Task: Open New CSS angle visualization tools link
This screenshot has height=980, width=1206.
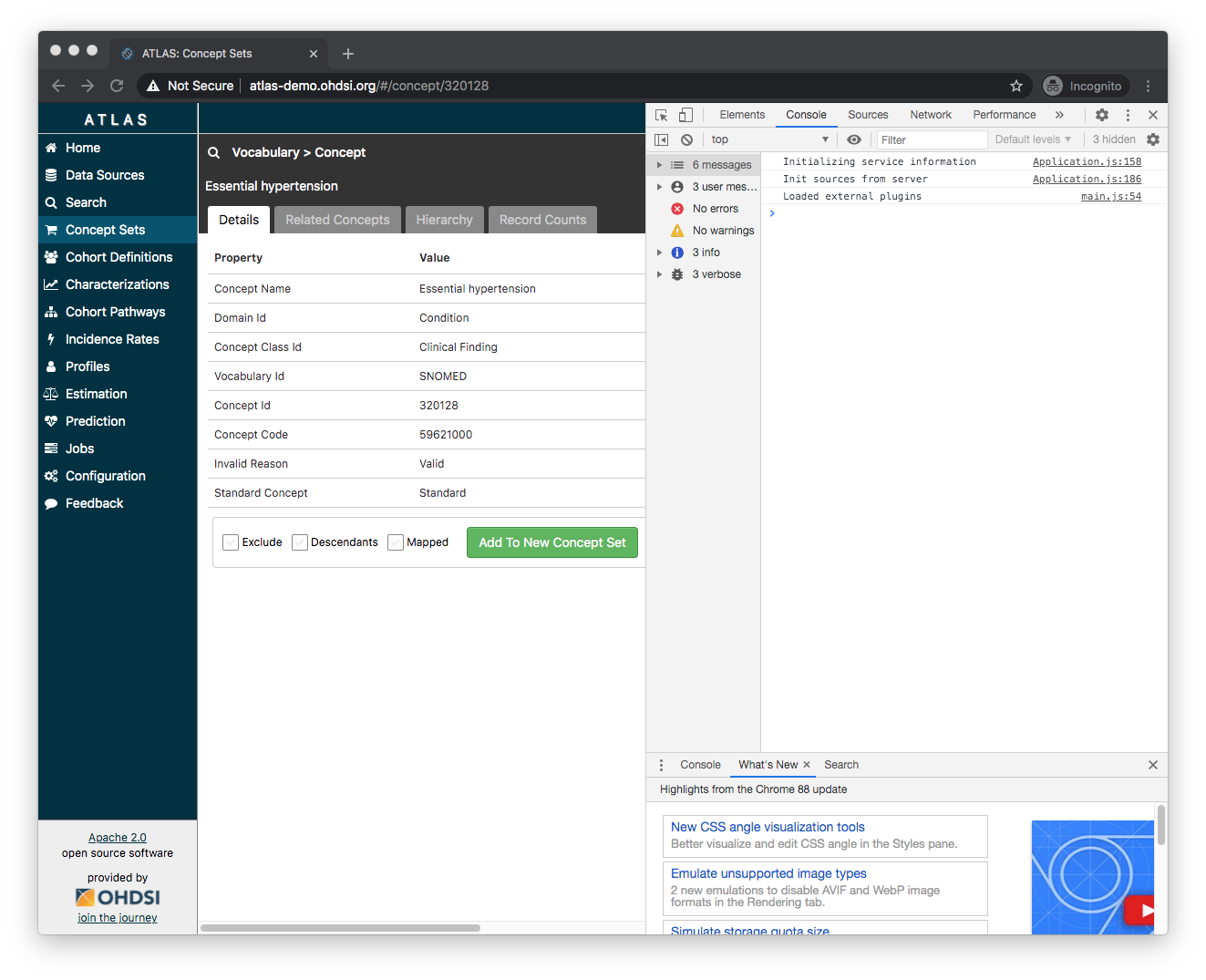Action: coord(768,827)
